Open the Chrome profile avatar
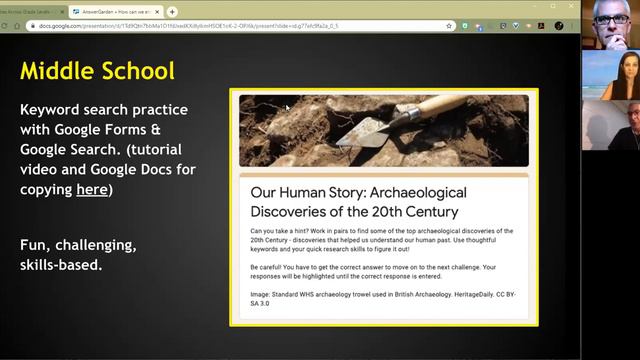 (x=559, y=26)
